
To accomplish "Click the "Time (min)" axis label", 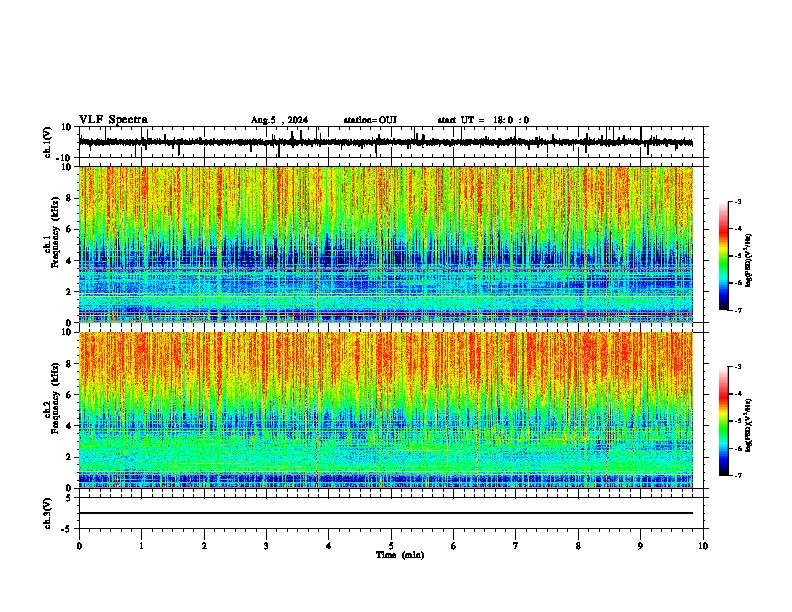I will 400,555.
